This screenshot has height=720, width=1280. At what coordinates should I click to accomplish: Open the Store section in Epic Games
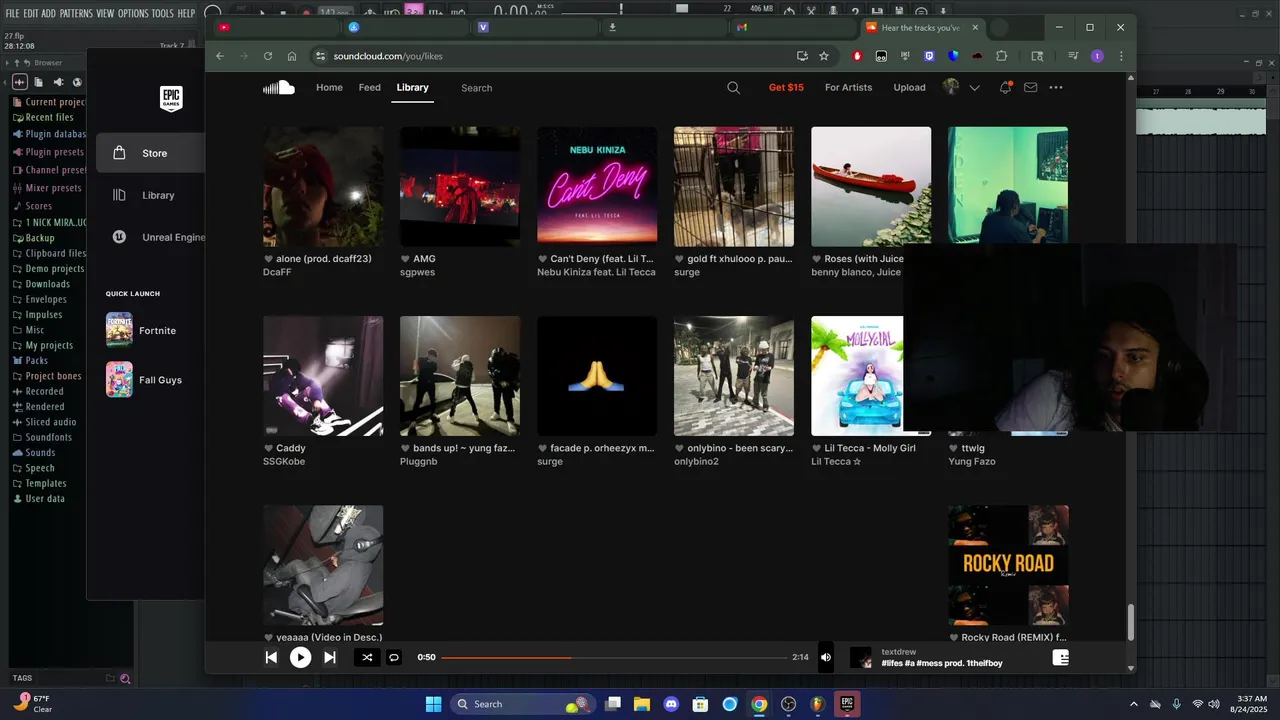click(x=150, y=153)
